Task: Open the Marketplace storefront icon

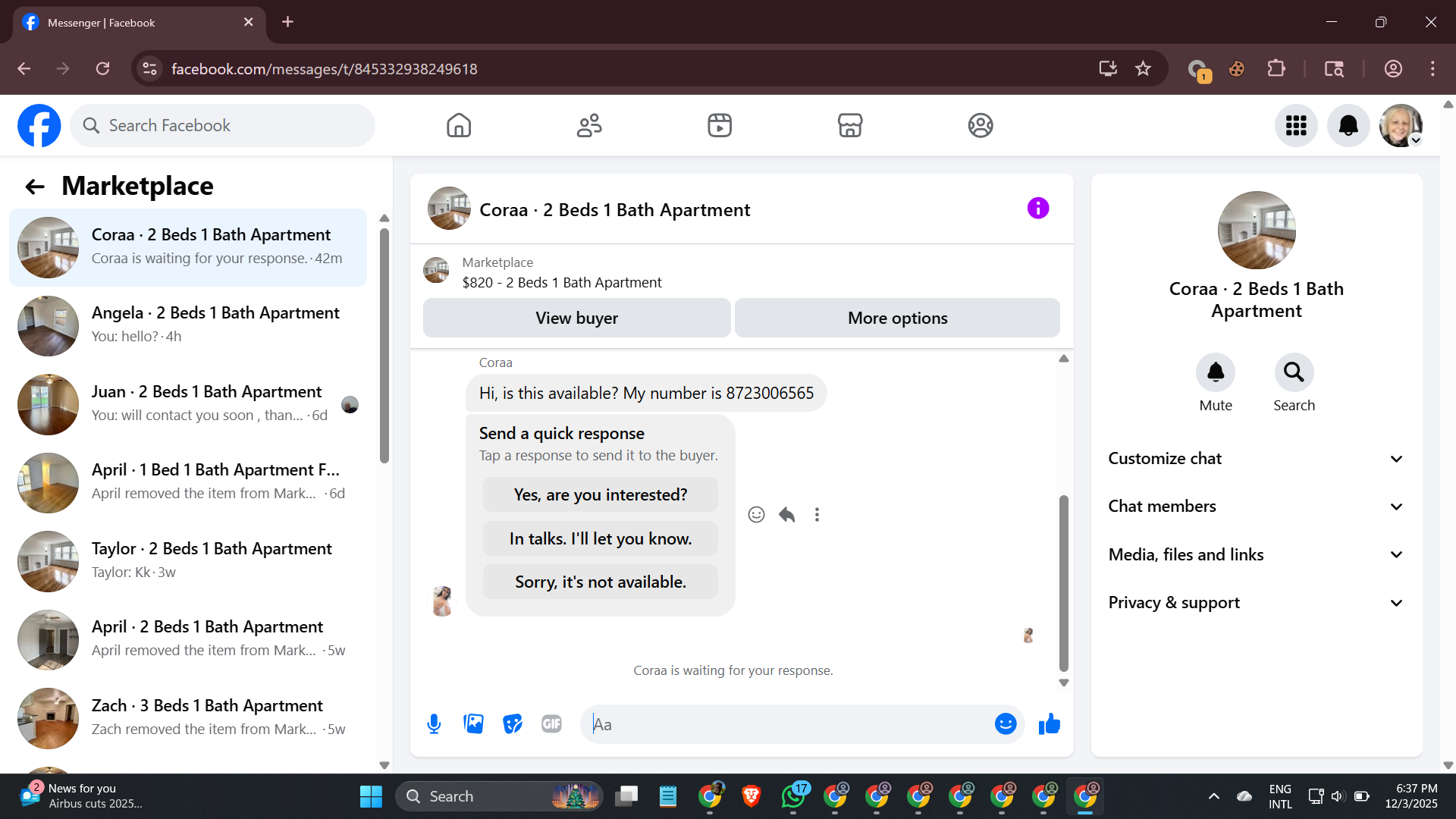Action: click(x=850, y=125)
